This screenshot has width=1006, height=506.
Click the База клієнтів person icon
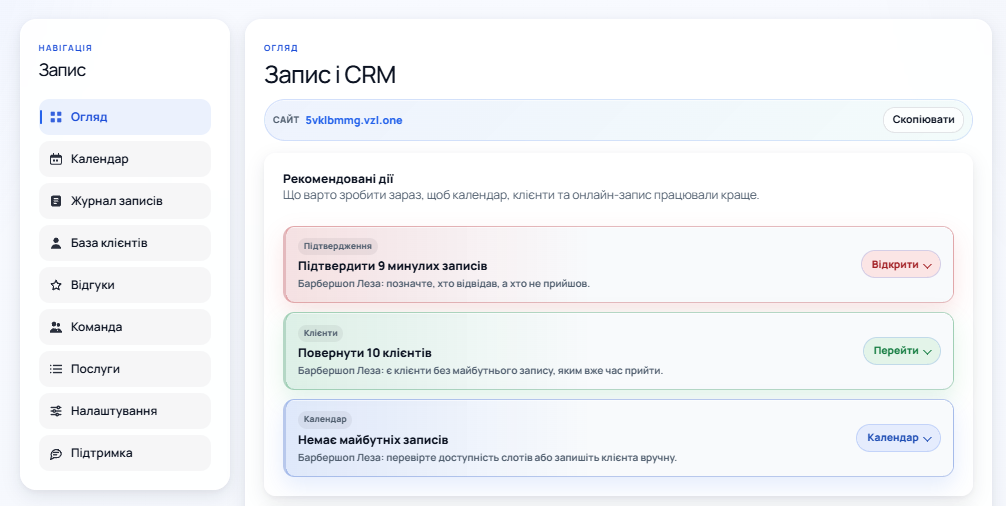click(x=56, y=243)
